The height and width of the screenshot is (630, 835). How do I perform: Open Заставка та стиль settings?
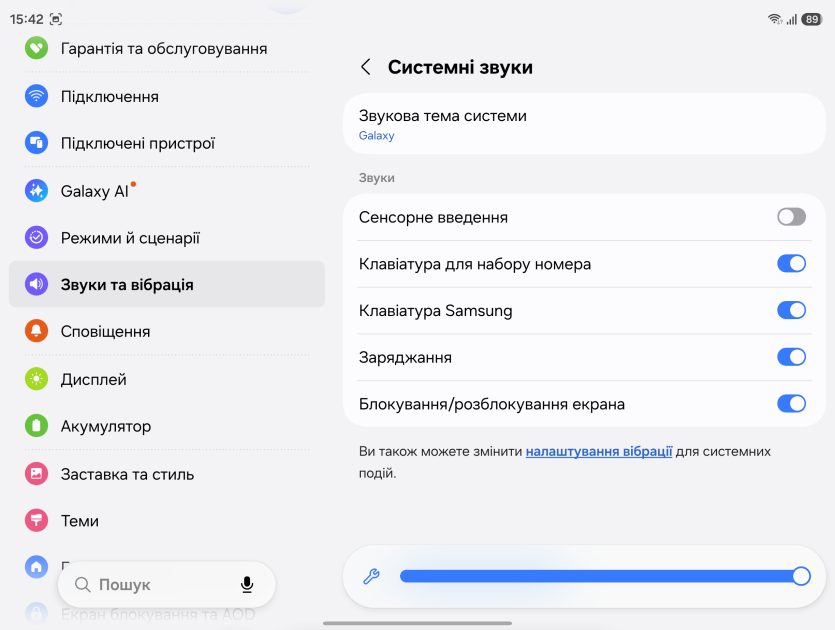point(167,474)
